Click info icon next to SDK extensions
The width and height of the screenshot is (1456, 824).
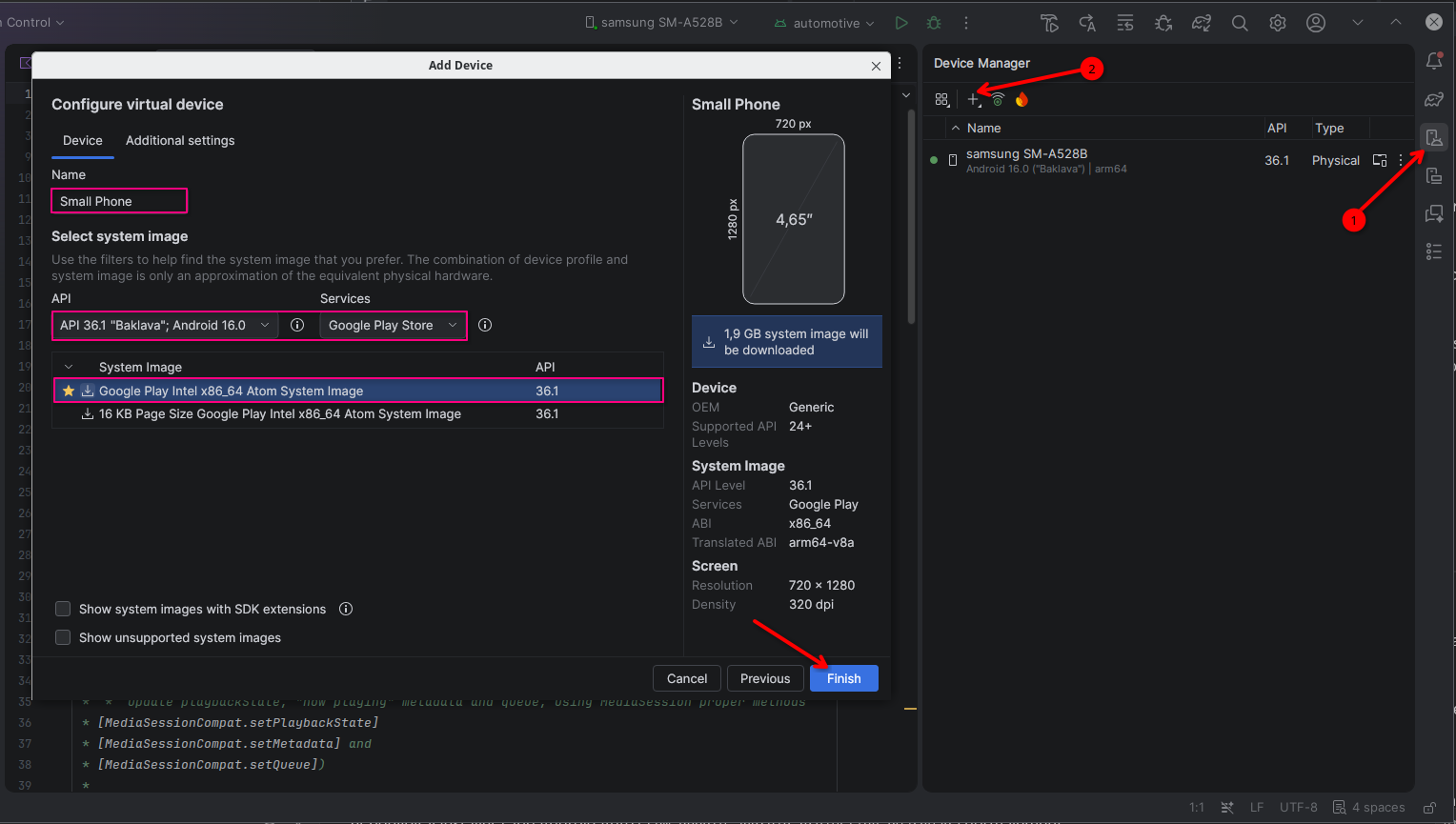[x=346, y=609]
